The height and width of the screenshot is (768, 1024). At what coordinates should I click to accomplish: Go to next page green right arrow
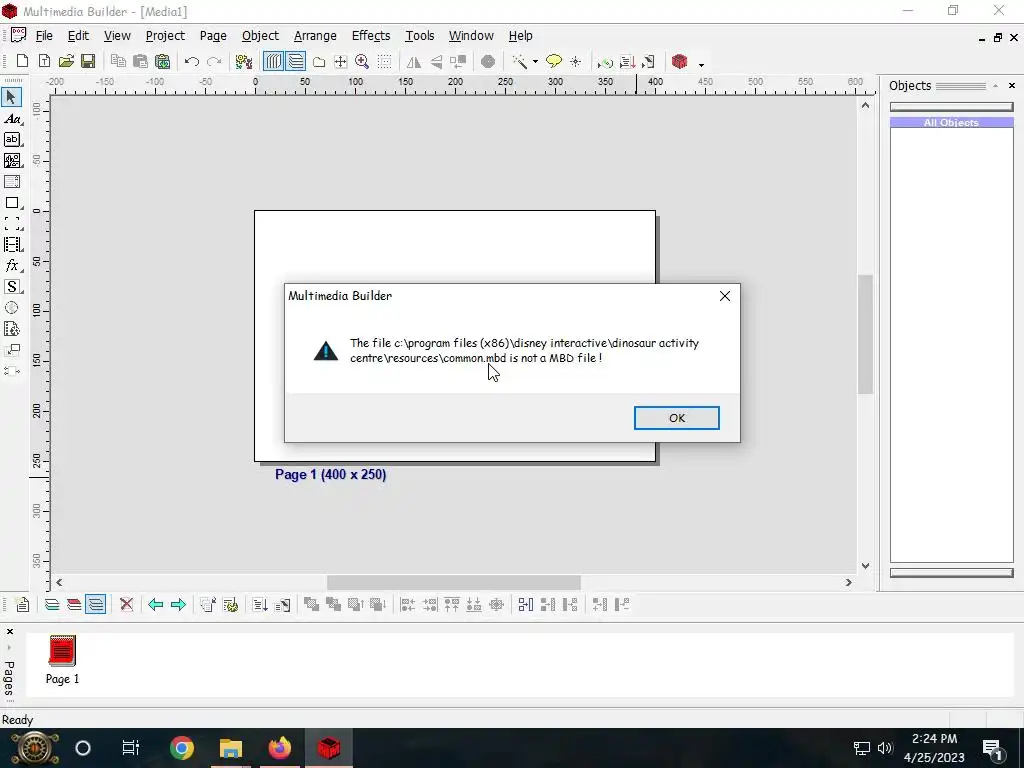[178, 605]
